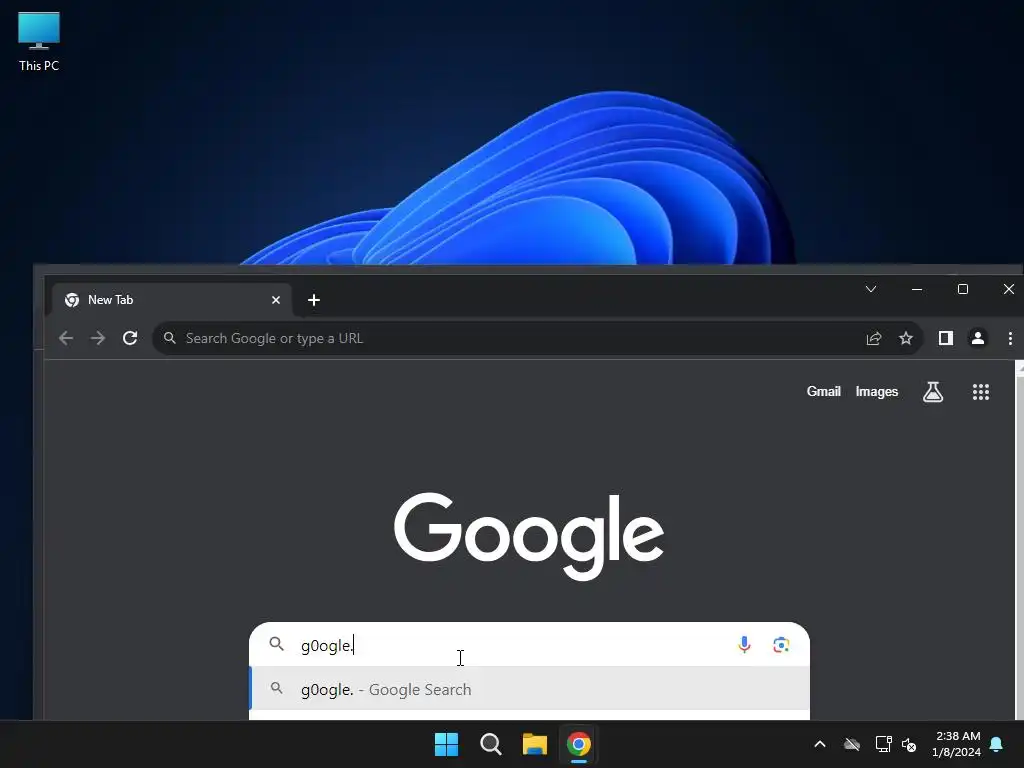Bookmark this tab with star icon
The image size is (1024, 768).
pyautogui.click(x=906, y=338)
